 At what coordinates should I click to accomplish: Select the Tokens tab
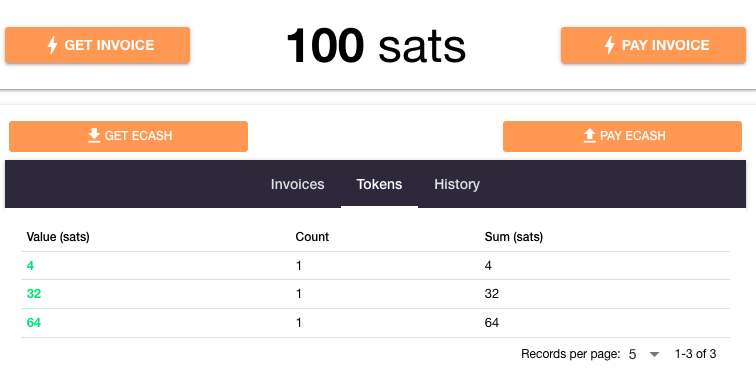pyautogui.click(x=379, y=184)
